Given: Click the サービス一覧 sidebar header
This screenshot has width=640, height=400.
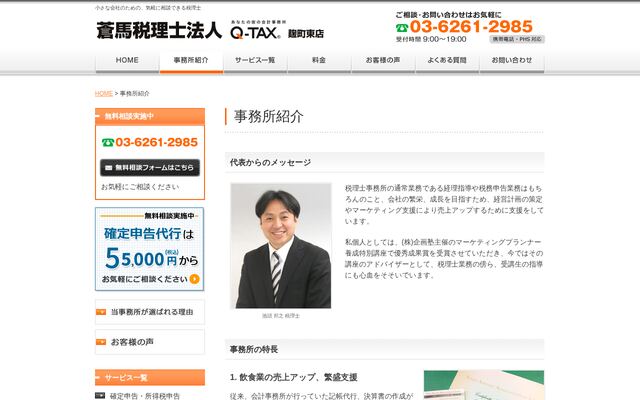Looking at the screenshot, I should [x=150, y=378].
